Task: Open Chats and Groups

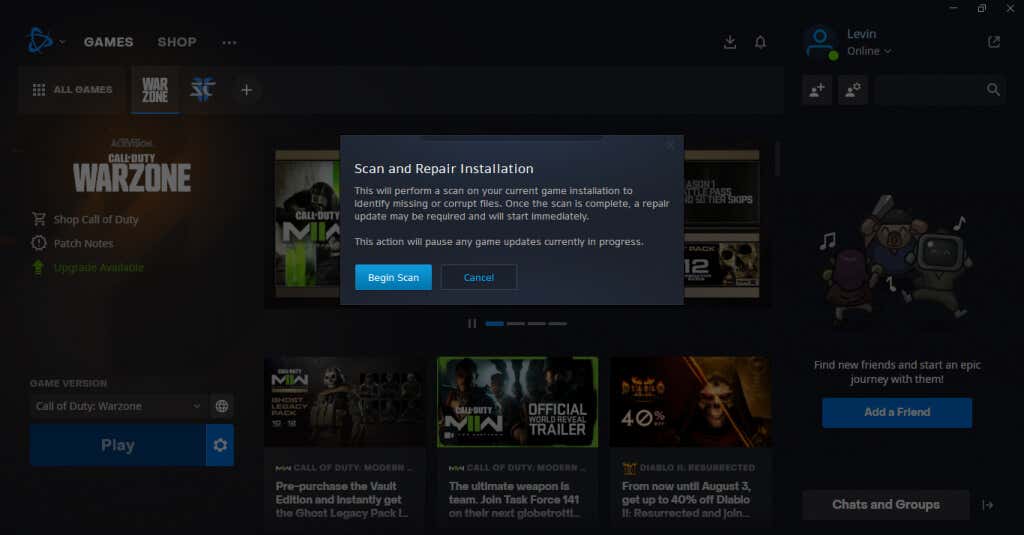Action: coord(886,505)
